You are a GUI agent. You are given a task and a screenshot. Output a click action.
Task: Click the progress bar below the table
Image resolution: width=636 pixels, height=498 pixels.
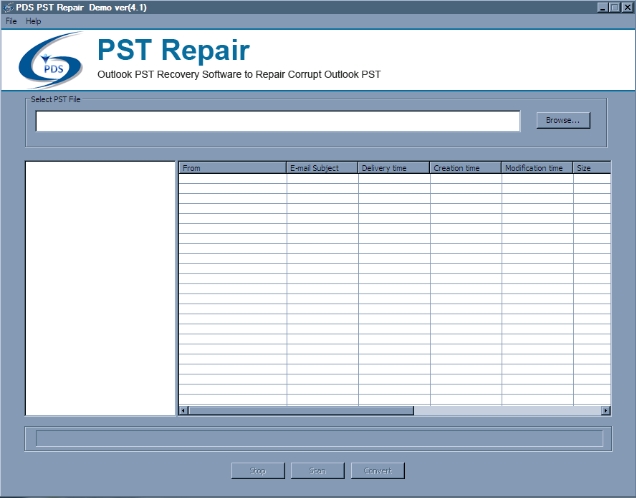319,438
